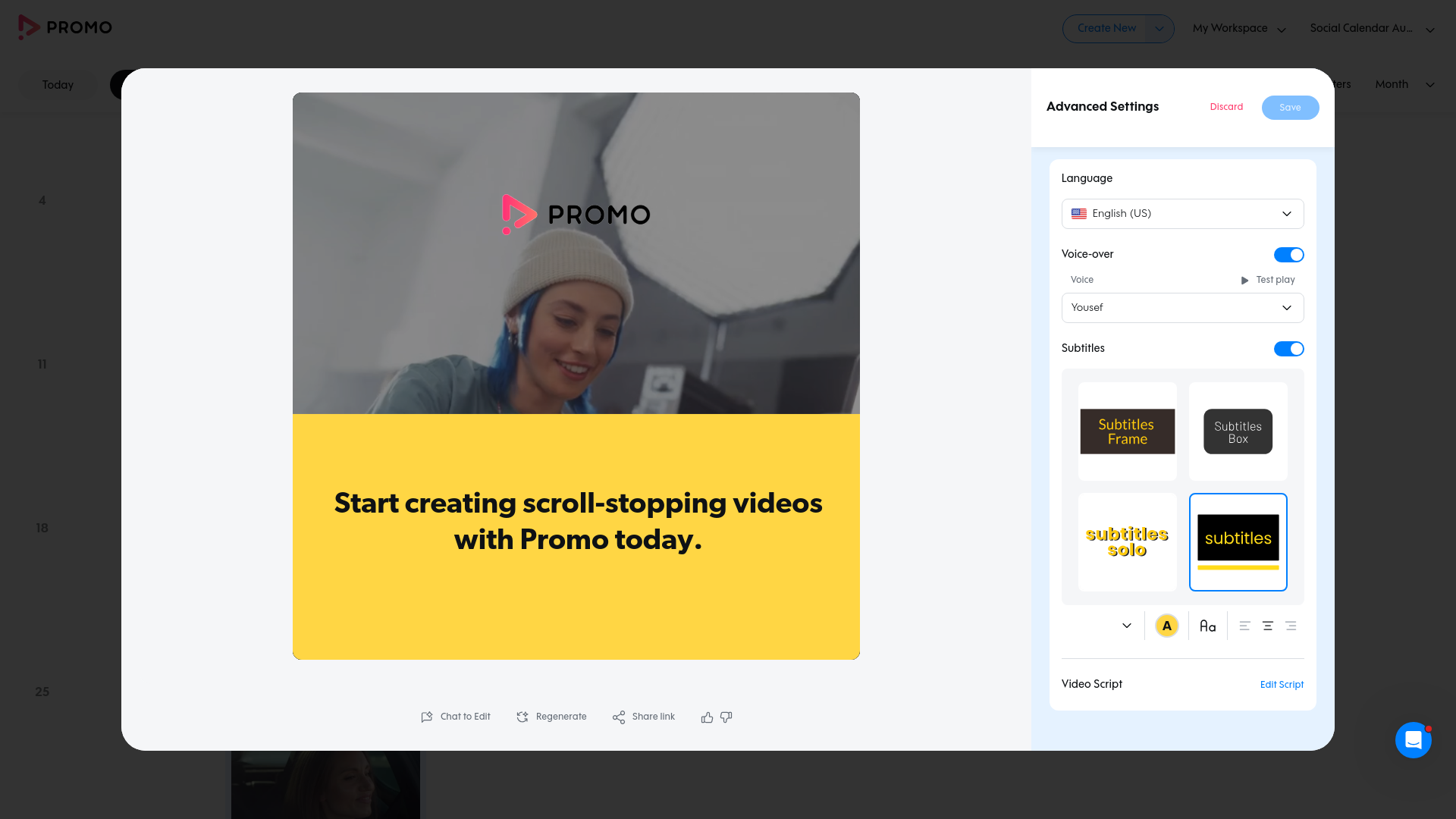Change the subtitle text color
The height and width of the screenshot is (819, 1456).
click(1167, 626)
